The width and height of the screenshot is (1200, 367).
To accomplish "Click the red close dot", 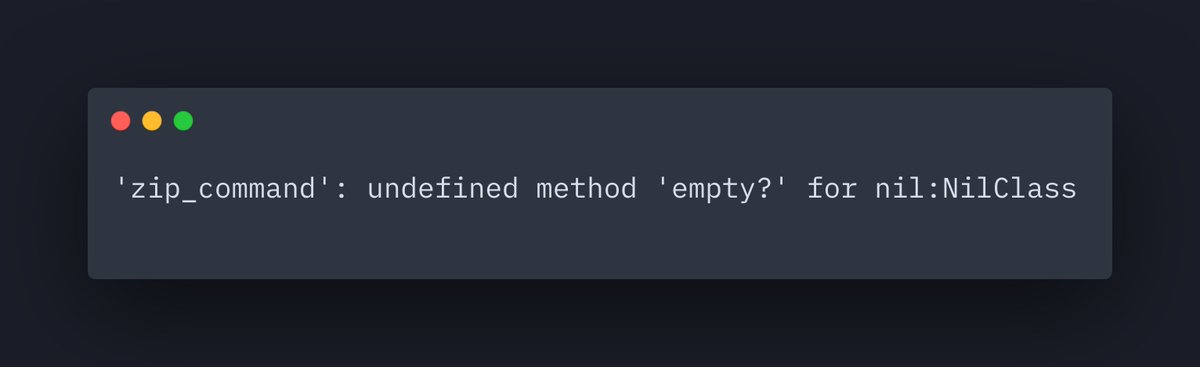I will click(x=120, y=121).
